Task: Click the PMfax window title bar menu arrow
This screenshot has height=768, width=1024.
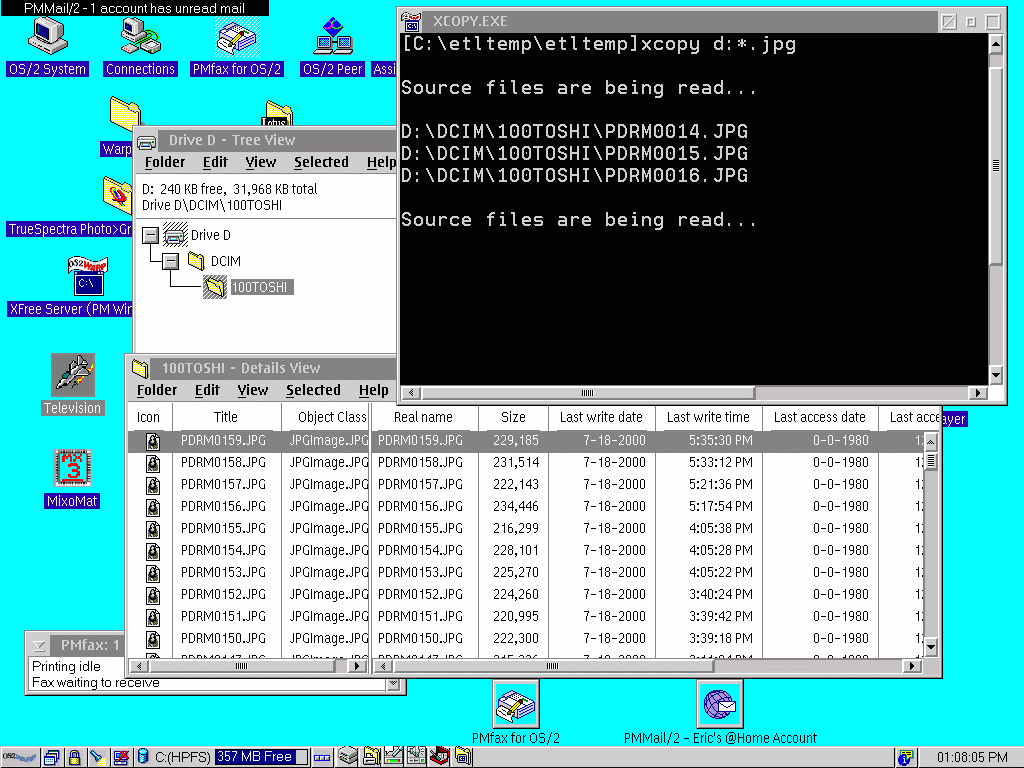Action: pos(39,646)
